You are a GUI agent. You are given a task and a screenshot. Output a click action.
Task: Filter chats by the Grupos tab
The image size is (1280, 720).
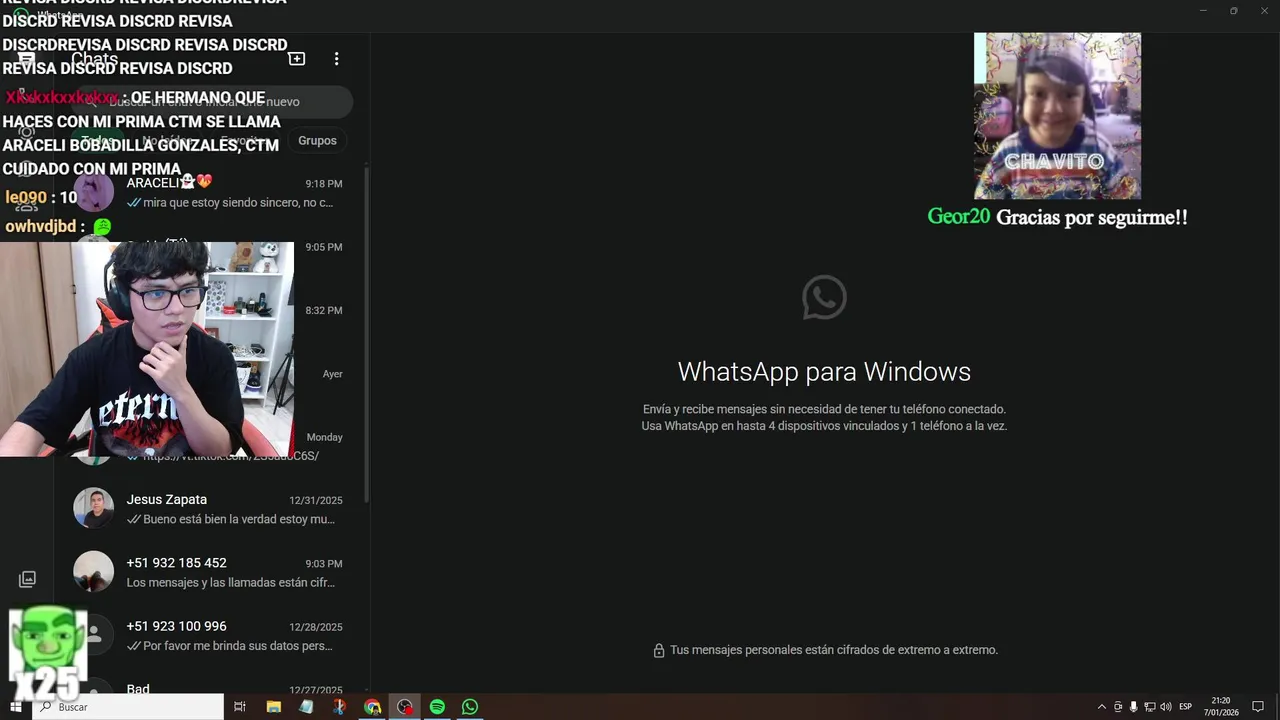[x=317, y=140]
